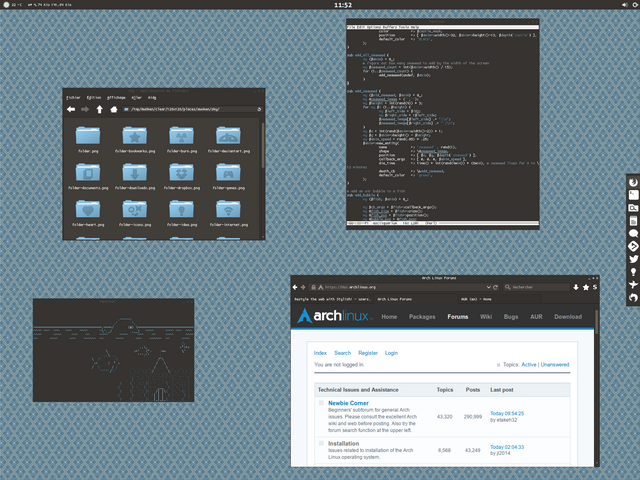Open the Newbie Corner subforum
Viewport: 640px width, 480px height.
click(x=348, y=403)
